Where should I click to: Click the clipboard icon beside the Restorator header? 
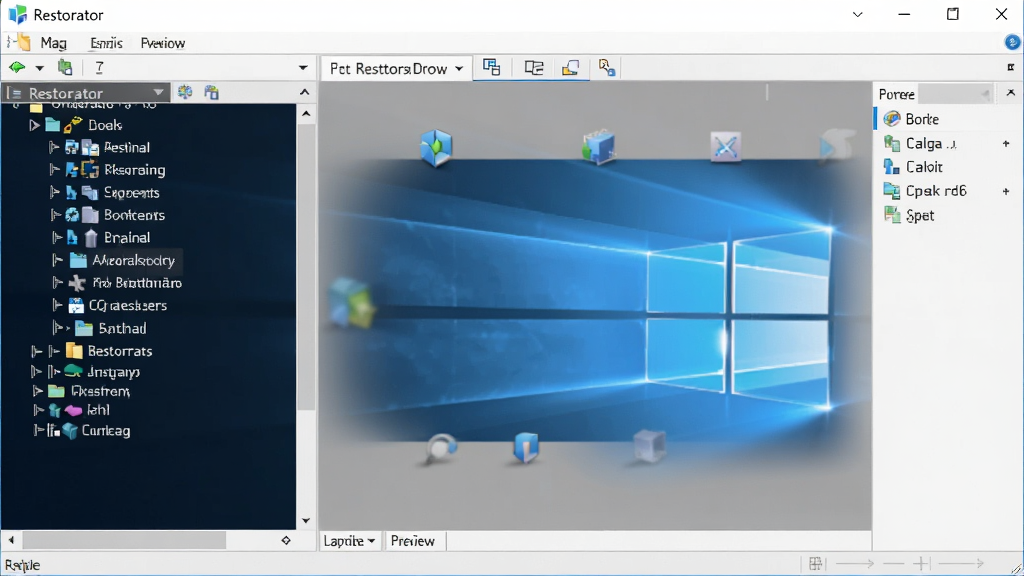click(x=212, y=92)
